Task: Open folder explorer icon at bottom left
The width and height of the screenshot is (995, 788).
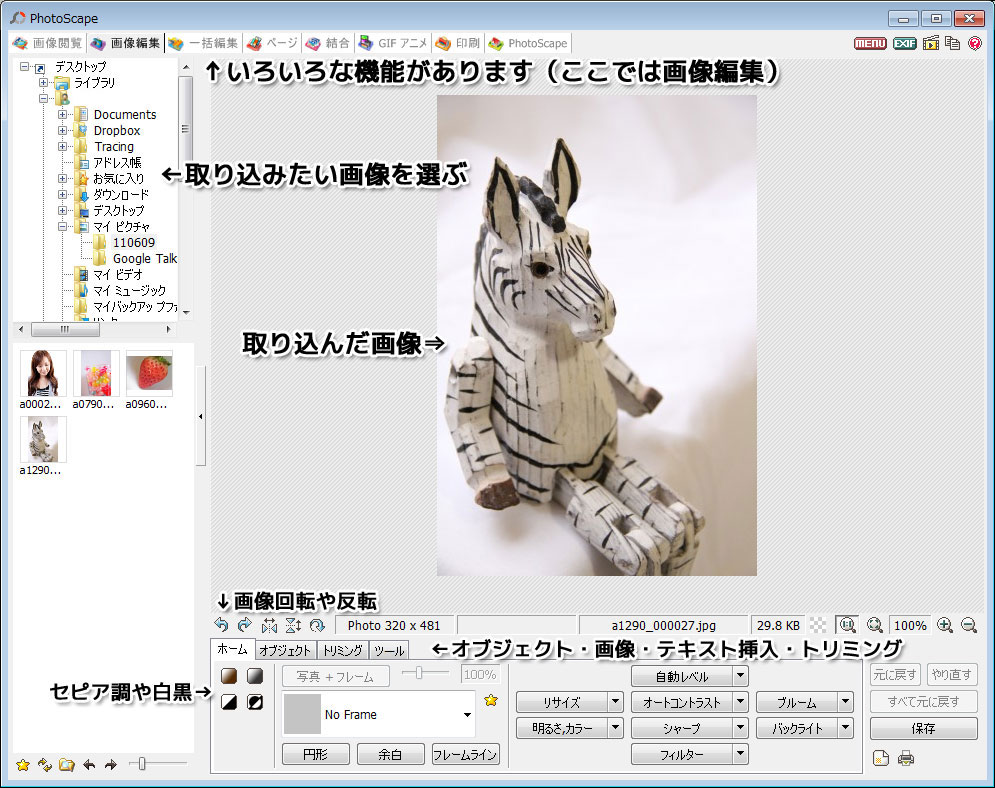Action: 67,765
